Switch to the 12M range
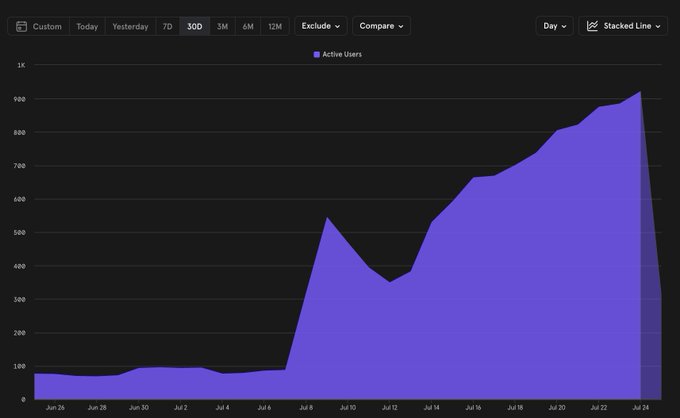This screenshot has width=680, height=418. (275, 26)
